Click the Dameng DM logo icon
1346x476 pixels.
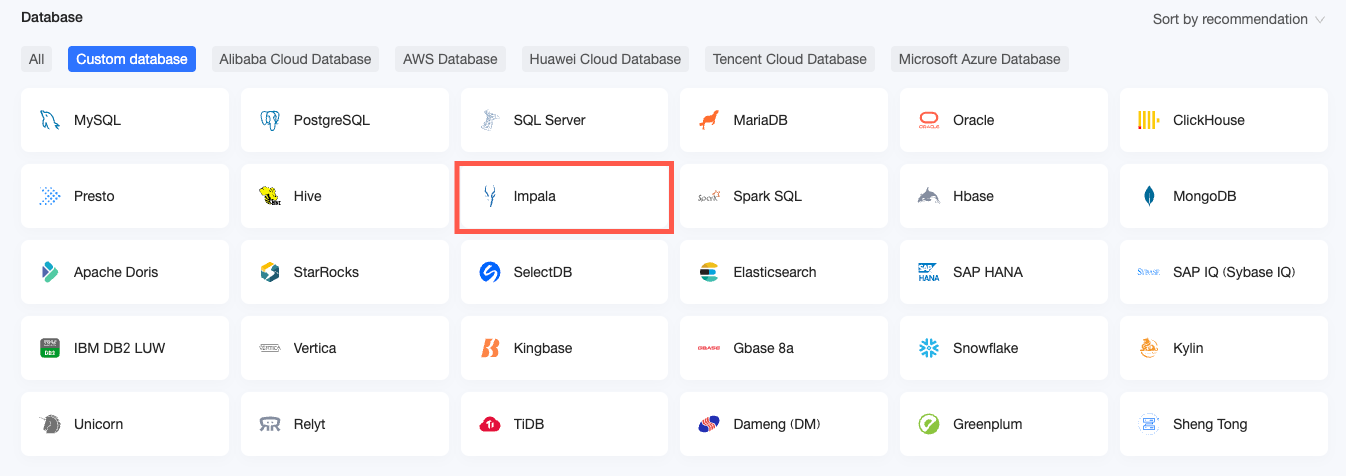tap(709, 424)
